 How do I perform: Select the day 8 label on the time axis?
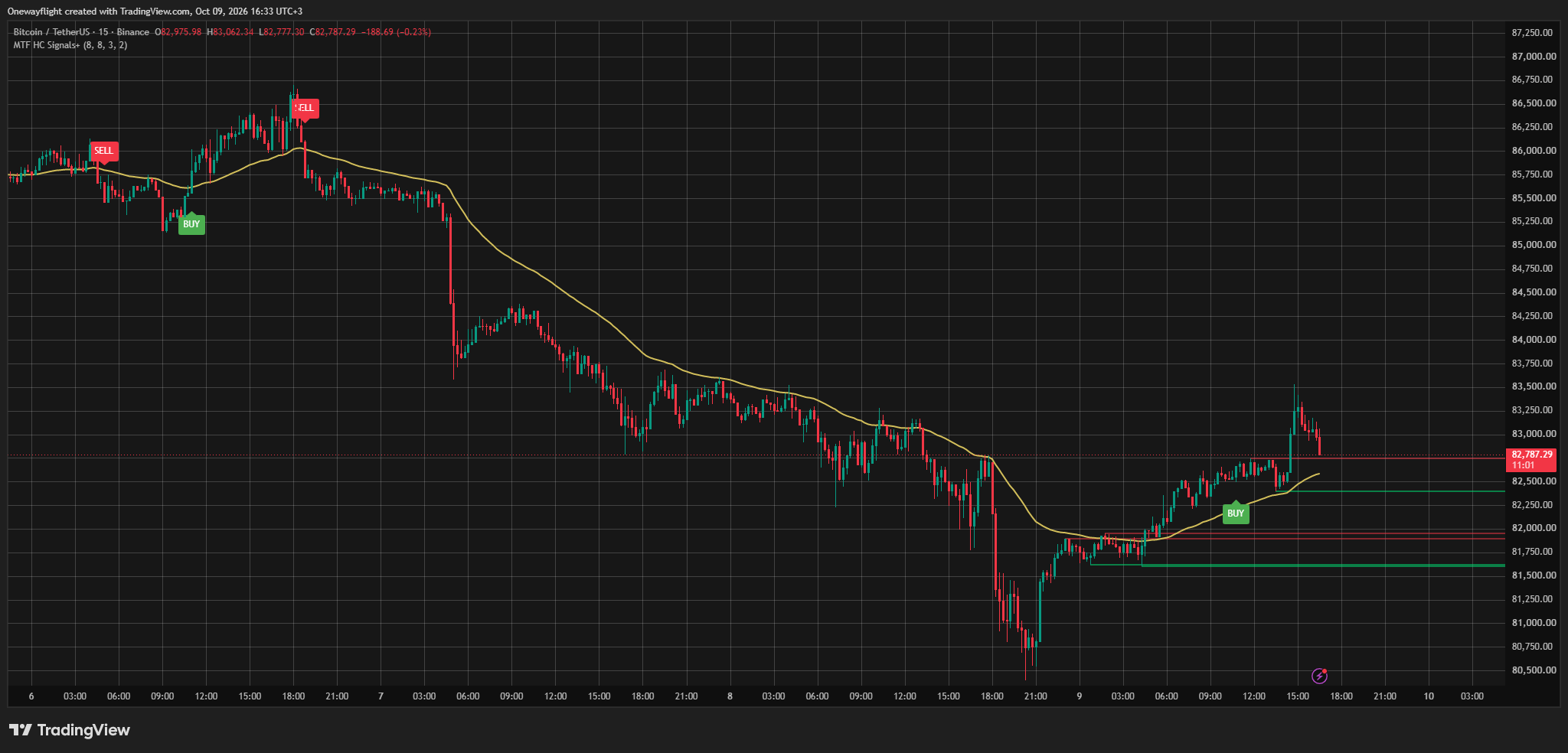(x=730, y=696)
